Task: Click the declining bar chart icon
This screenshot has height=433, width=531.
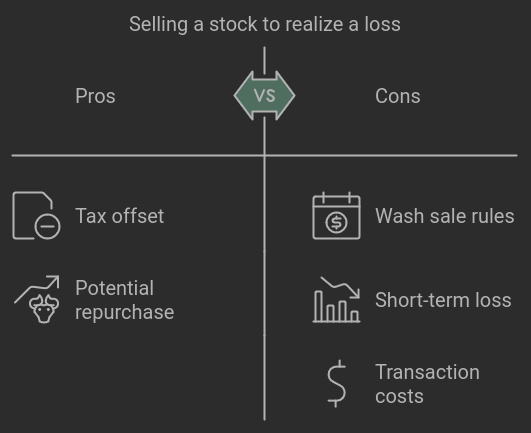Action: pos(336,299)
